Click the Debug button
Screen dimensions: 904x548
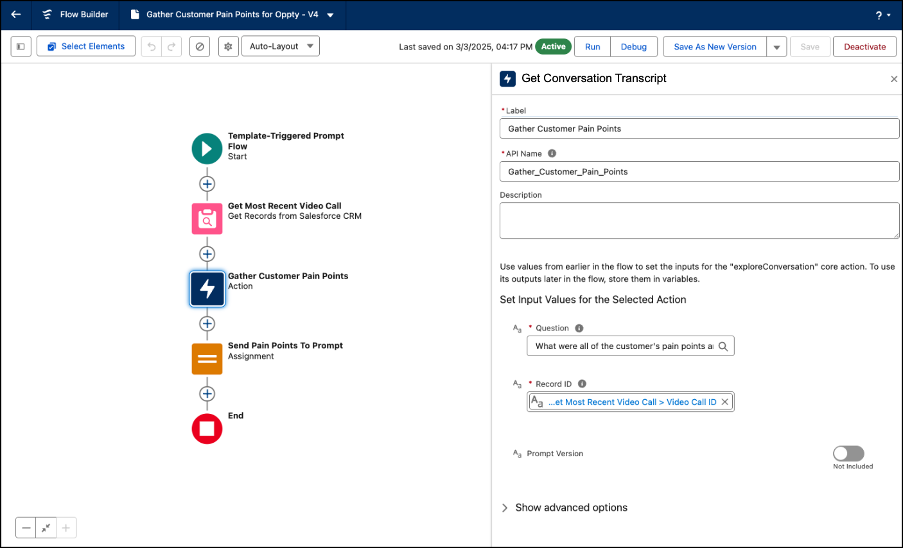634,47
